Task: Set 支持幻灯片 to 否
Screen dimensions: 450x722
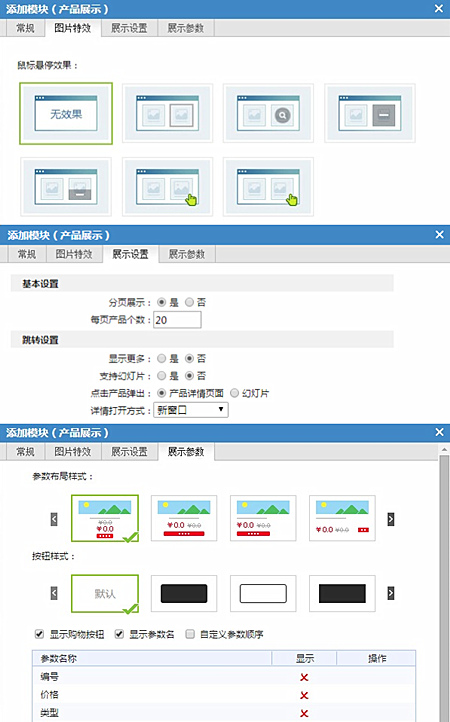Action: click(x=189, y=376)
